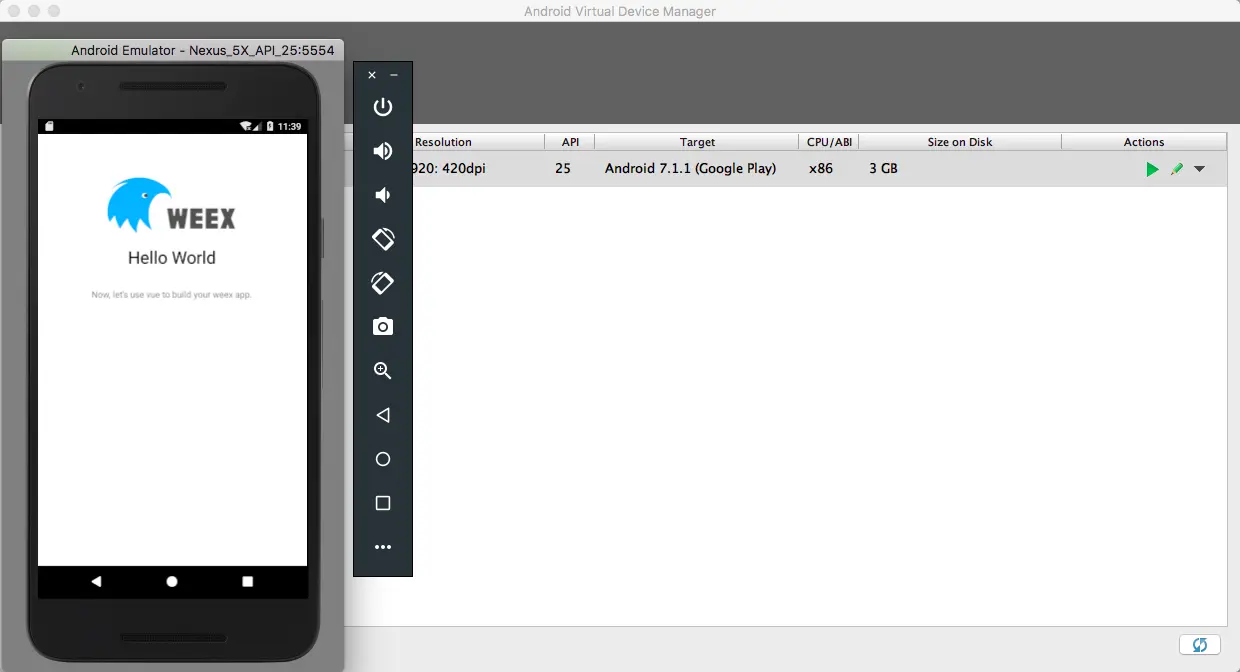This screenshot has height=672, width=1240.
Task: Click the 3 GB size cell
Action: pos(883,169)
